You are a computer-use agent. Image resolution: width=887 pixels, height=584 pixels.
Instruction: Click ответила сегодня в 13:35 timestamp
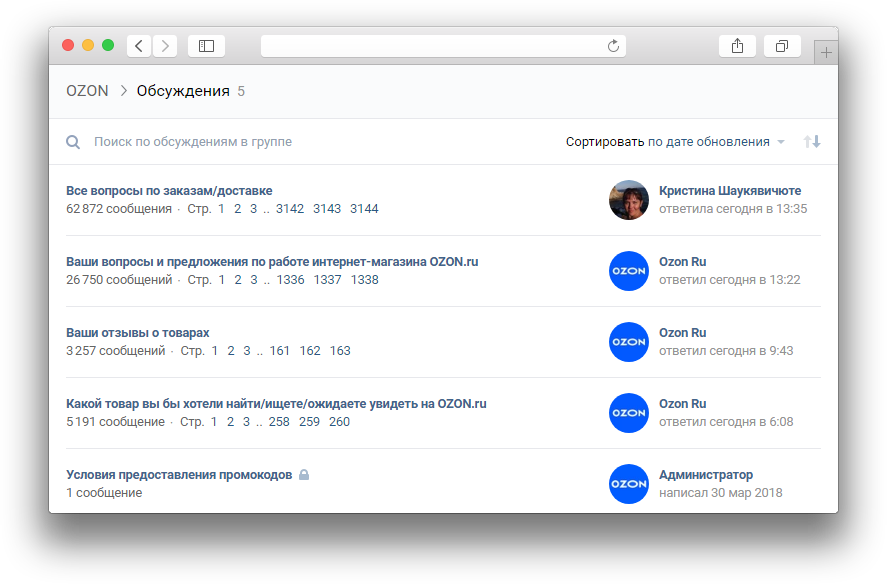tap(733, 209)
